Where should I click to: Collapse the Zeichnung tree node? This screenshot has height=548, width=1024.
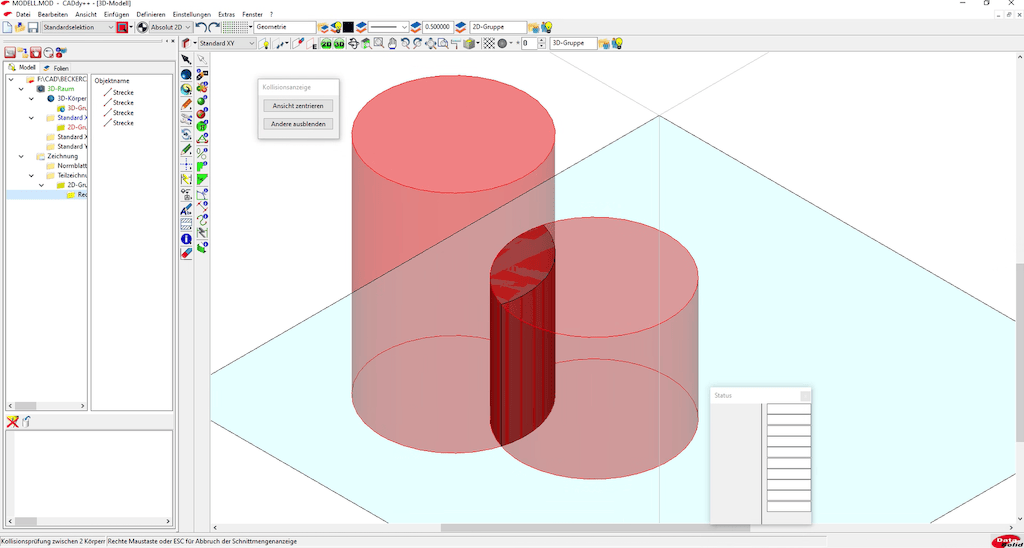(x=22, y=156)
